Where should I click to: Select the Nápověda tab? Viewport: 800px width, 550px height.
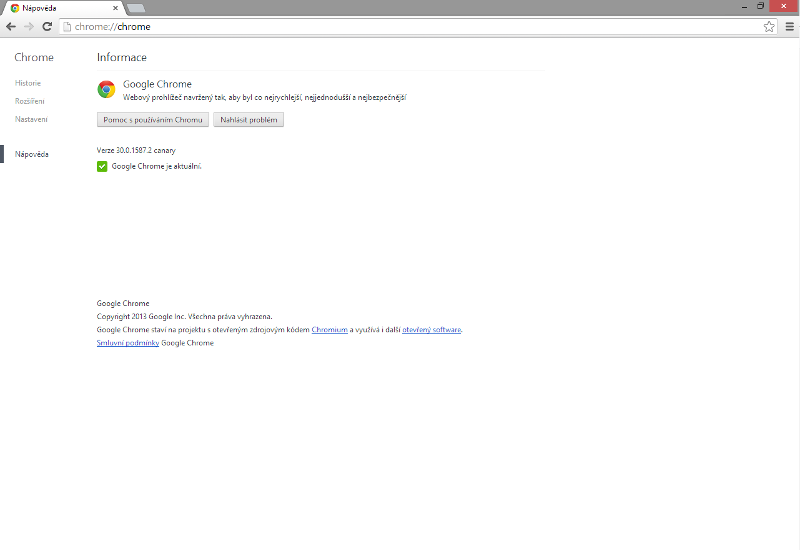[63, 8]
